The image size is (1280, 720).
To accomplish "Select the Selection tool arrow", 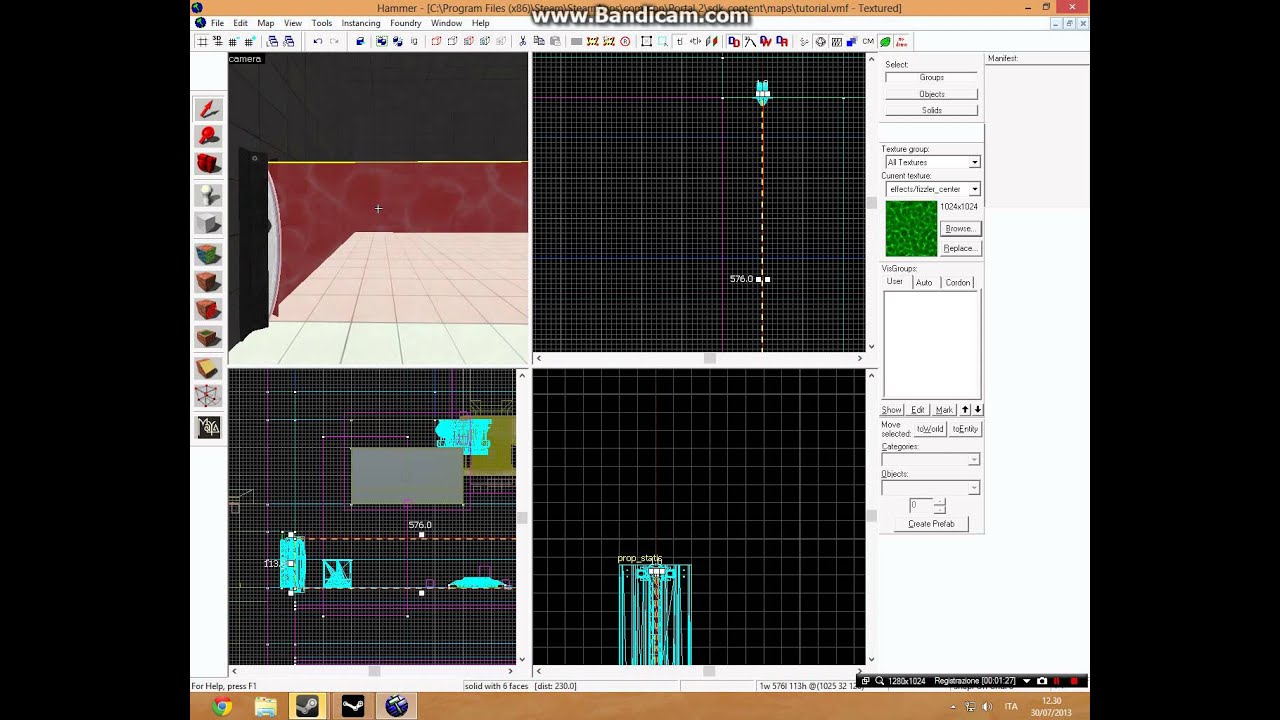I will pyautogui.click(x=208, y=109).
